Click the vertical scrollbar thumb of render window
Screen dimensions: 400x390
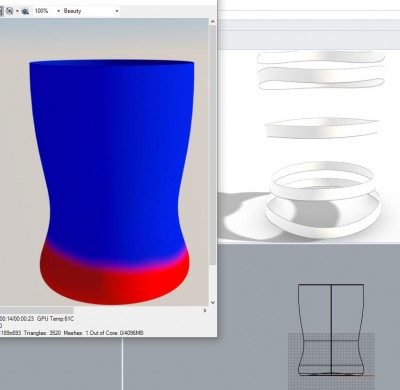(x=213, y=145)
